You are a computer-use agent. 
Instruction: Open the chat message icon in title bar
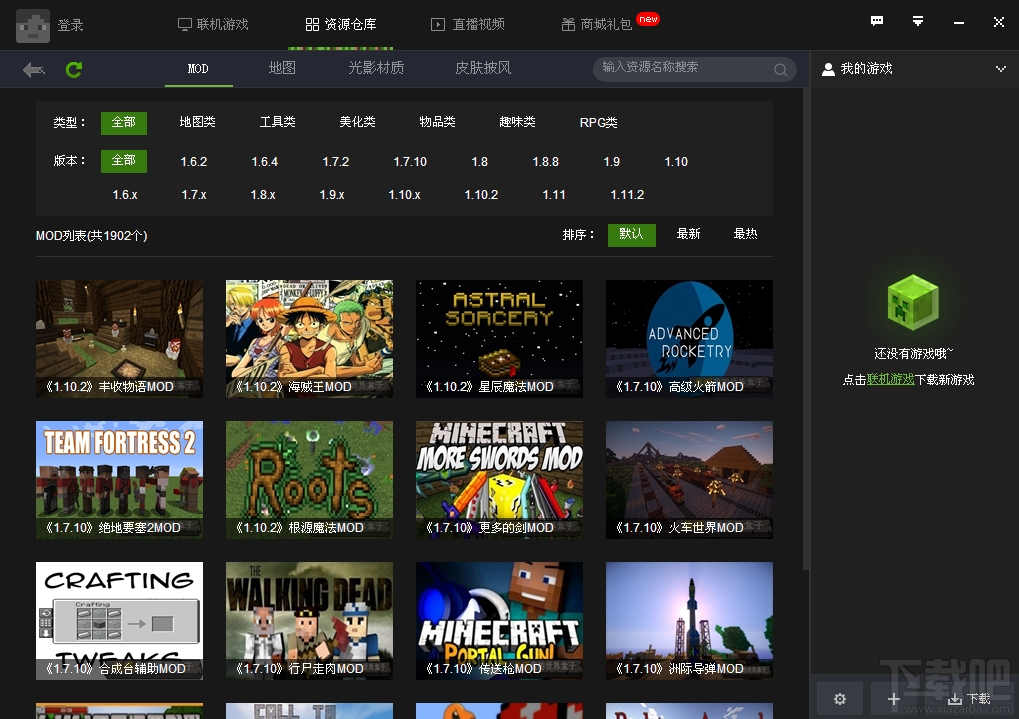click(877, 21)
